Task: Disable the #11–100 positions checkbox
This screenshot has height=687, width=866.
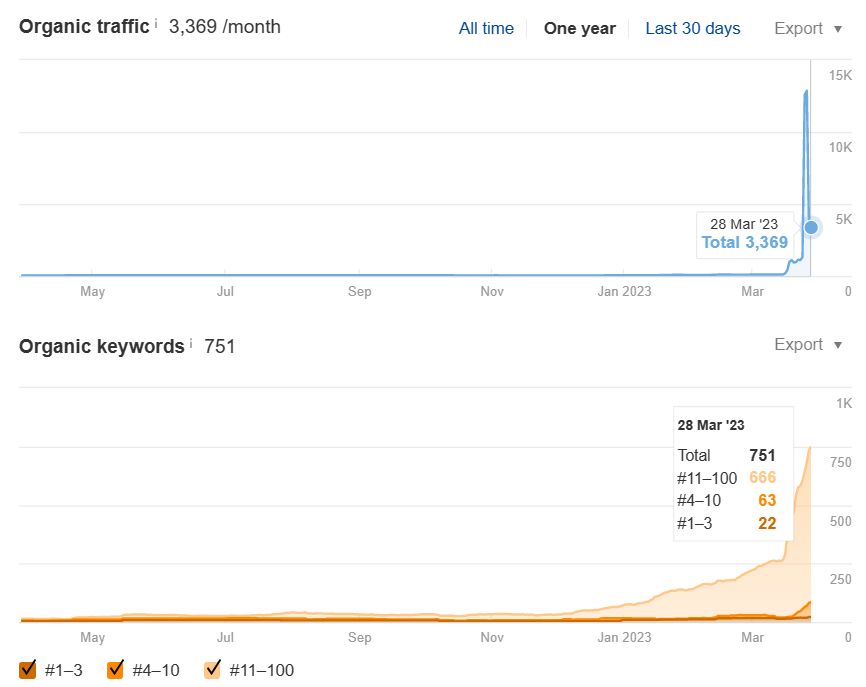Action: coord(212,669)
